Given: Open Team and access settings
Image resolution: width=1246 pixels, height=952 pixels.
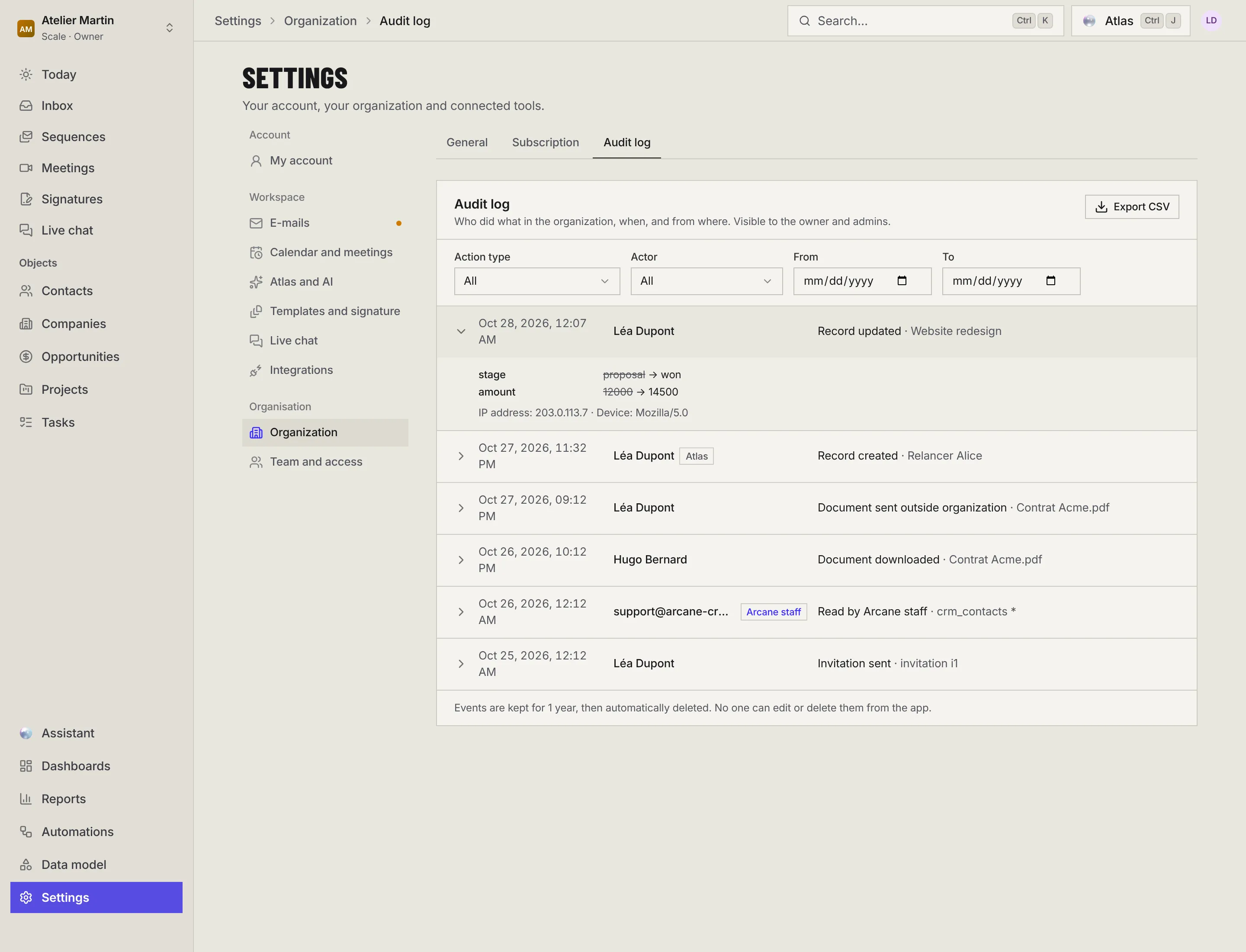Looking at the screenshot, I should (x=325, y=462).
